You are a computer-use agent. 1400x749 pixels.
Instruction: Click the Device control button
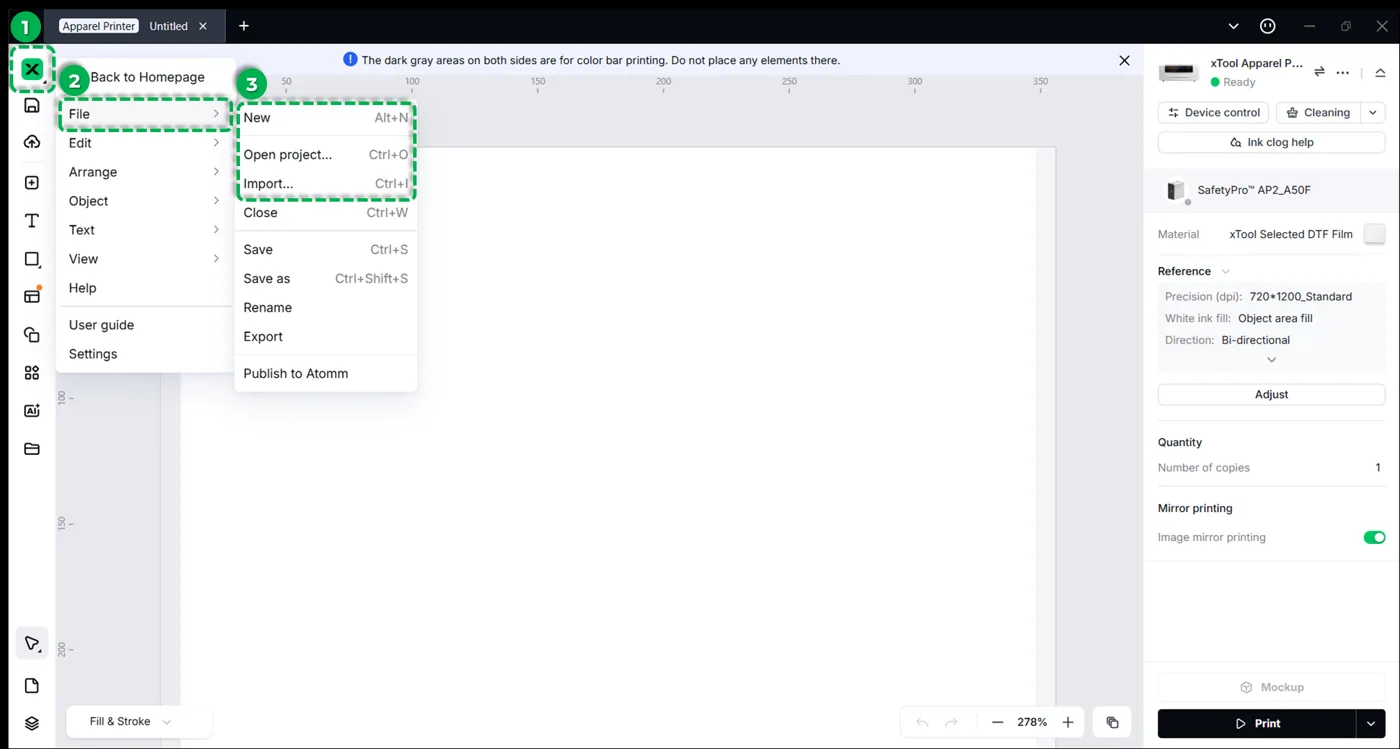(x=1213, y=113)
